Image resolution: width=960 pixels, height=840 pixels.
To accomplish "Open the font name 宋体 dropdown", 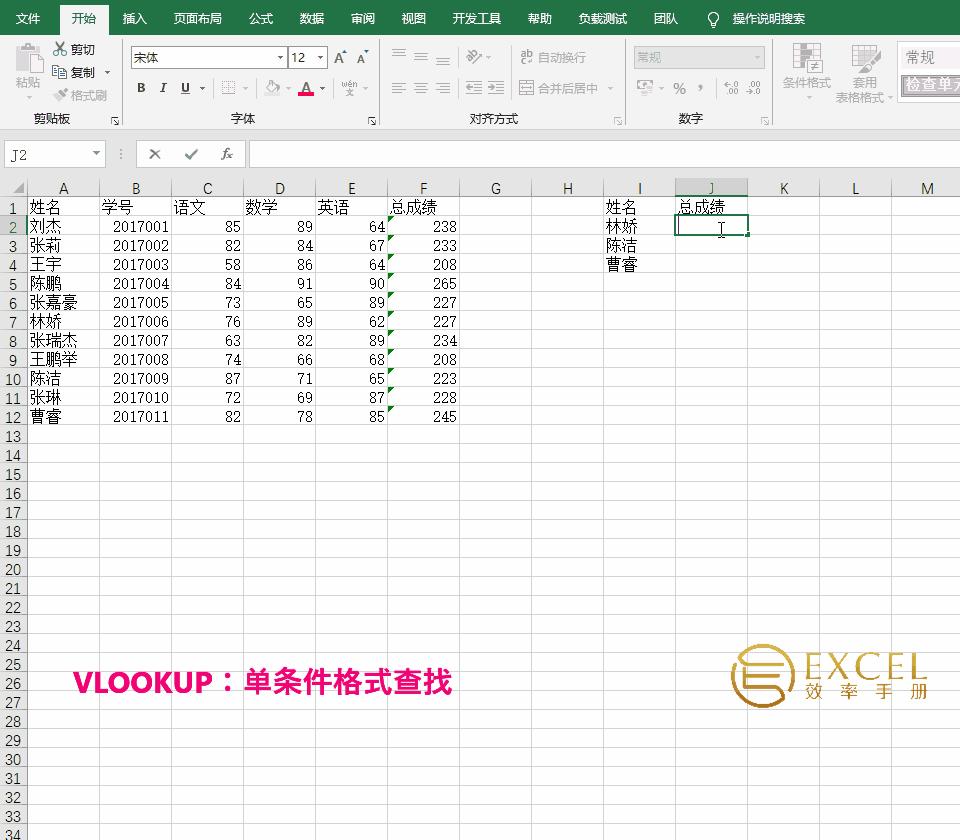I will 280,57.
